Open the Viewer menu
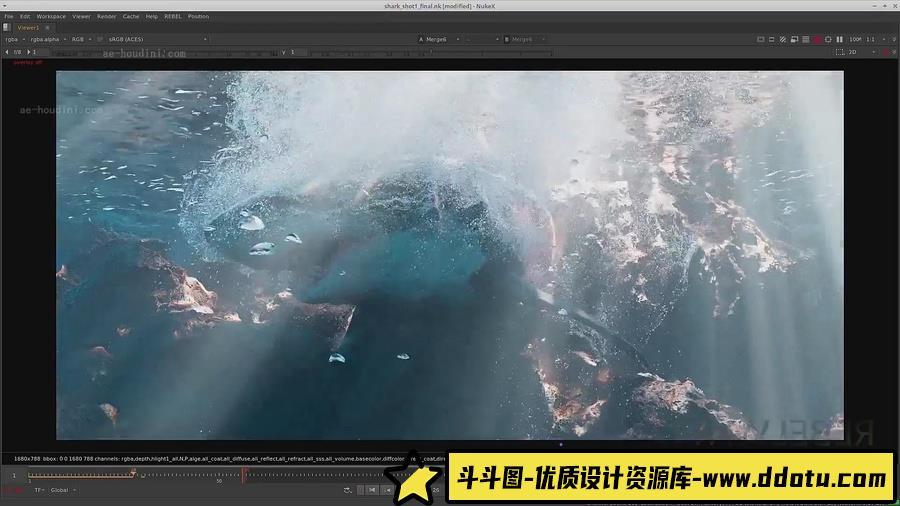Image resolution: width=900 pixels, height=506 pixels. (x=82, y=17)
